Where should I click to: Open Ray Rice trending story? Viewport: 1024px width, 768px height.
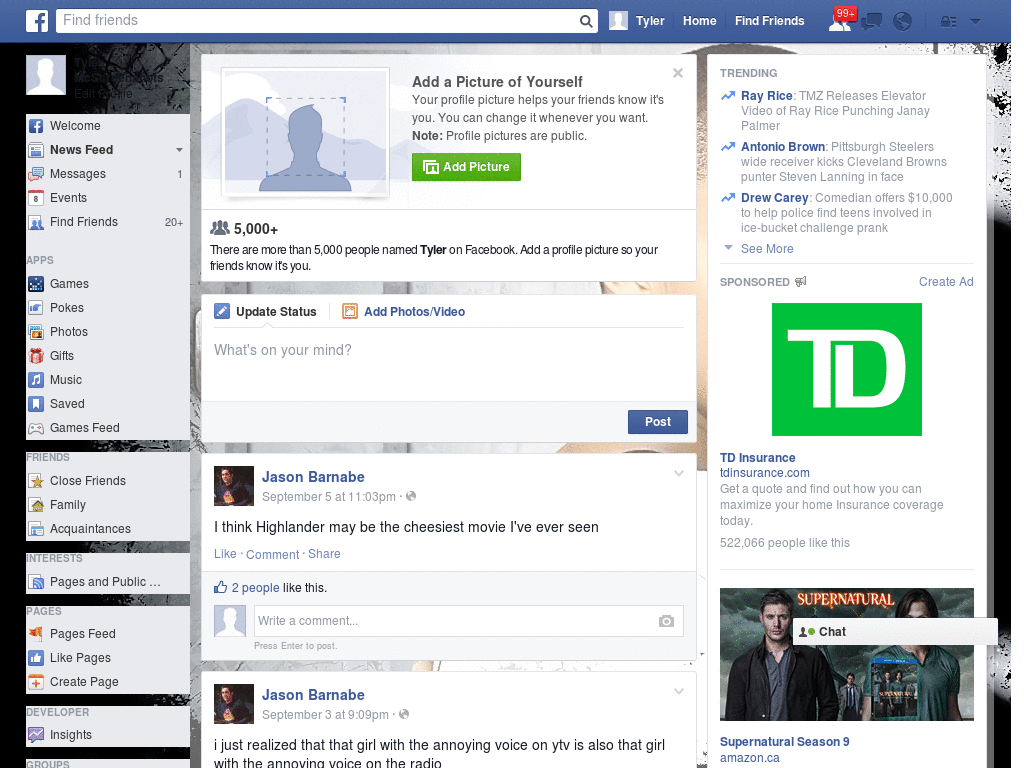pos(767,96)
